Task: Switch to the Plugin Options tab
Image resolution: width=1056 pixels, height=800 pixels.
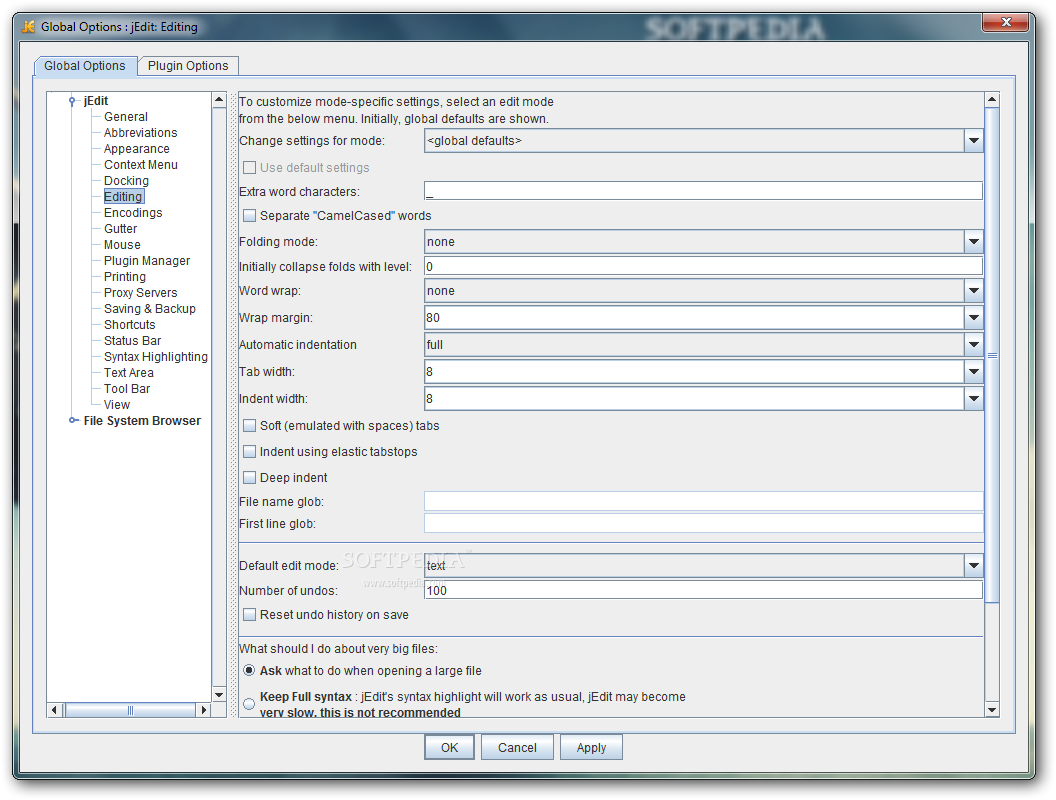Action: [188, 66]
